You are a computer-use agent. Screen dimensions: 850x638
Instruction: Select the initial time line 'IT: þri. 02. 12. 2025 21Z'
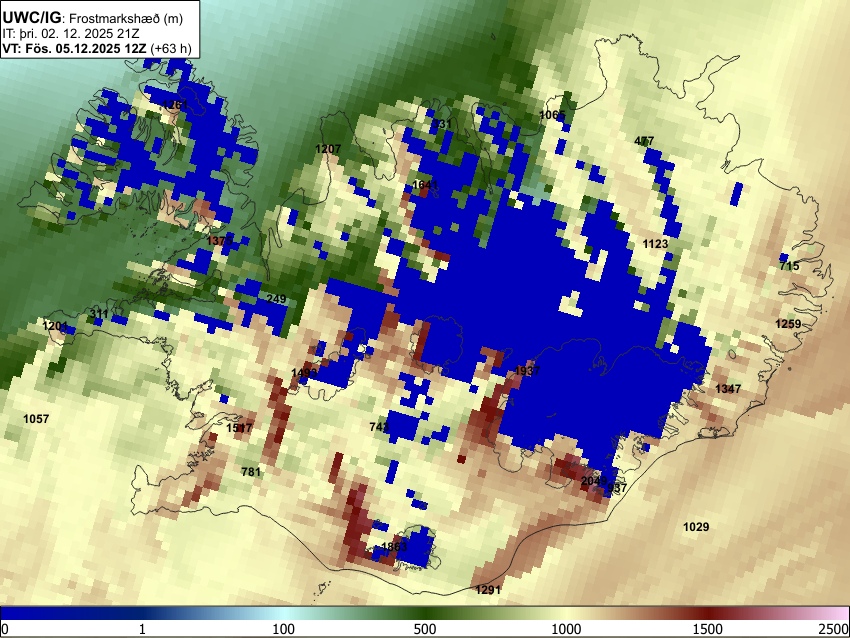tap(71, 34)
